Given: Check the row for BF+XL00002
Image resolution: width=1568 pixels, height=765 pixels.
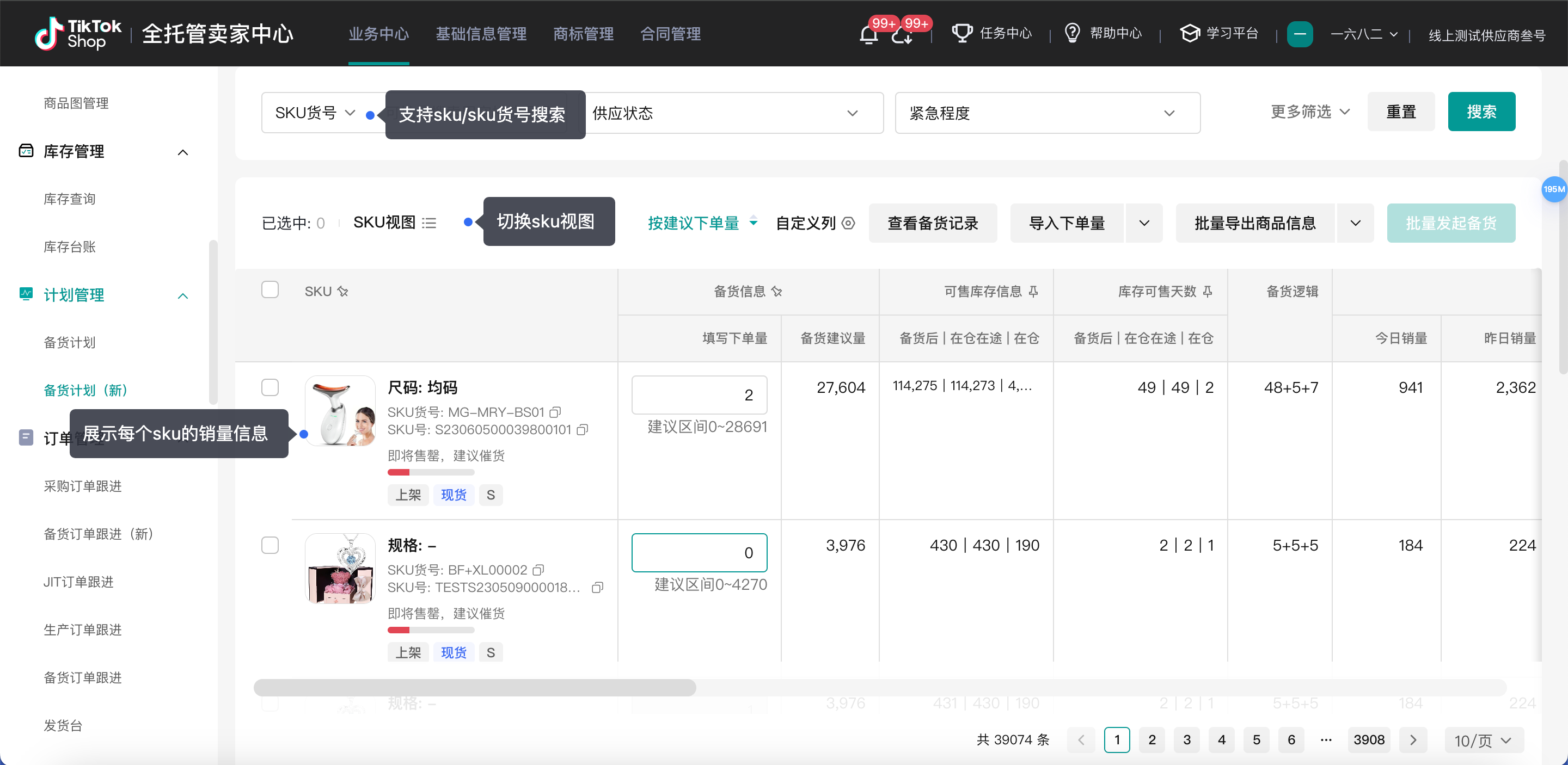Looking at the screenshot, I should pyautogui.click(x=269, y=545).
